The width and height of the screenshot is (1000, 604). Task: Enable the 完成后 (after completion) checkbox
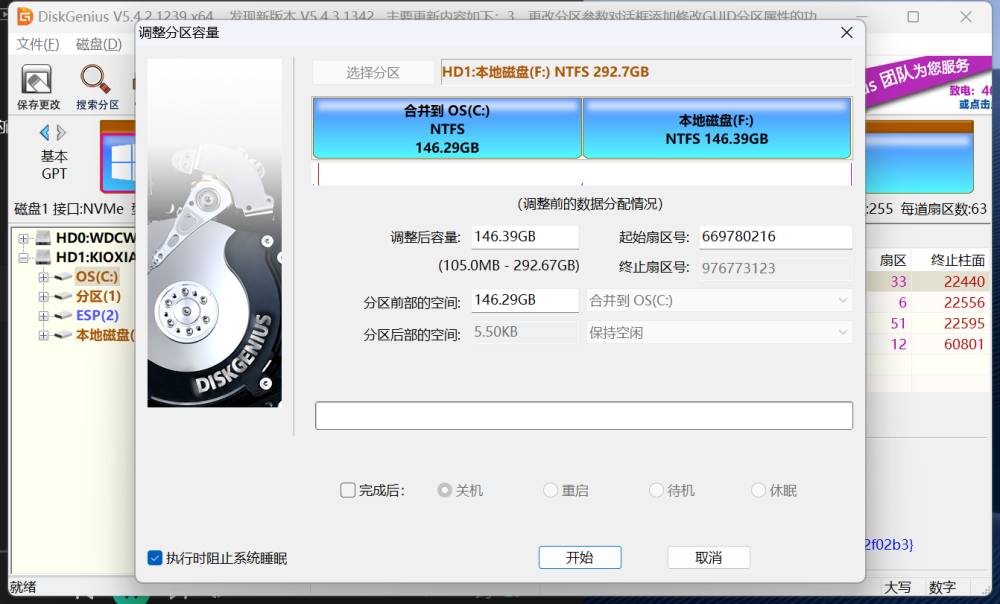point(348,490)
